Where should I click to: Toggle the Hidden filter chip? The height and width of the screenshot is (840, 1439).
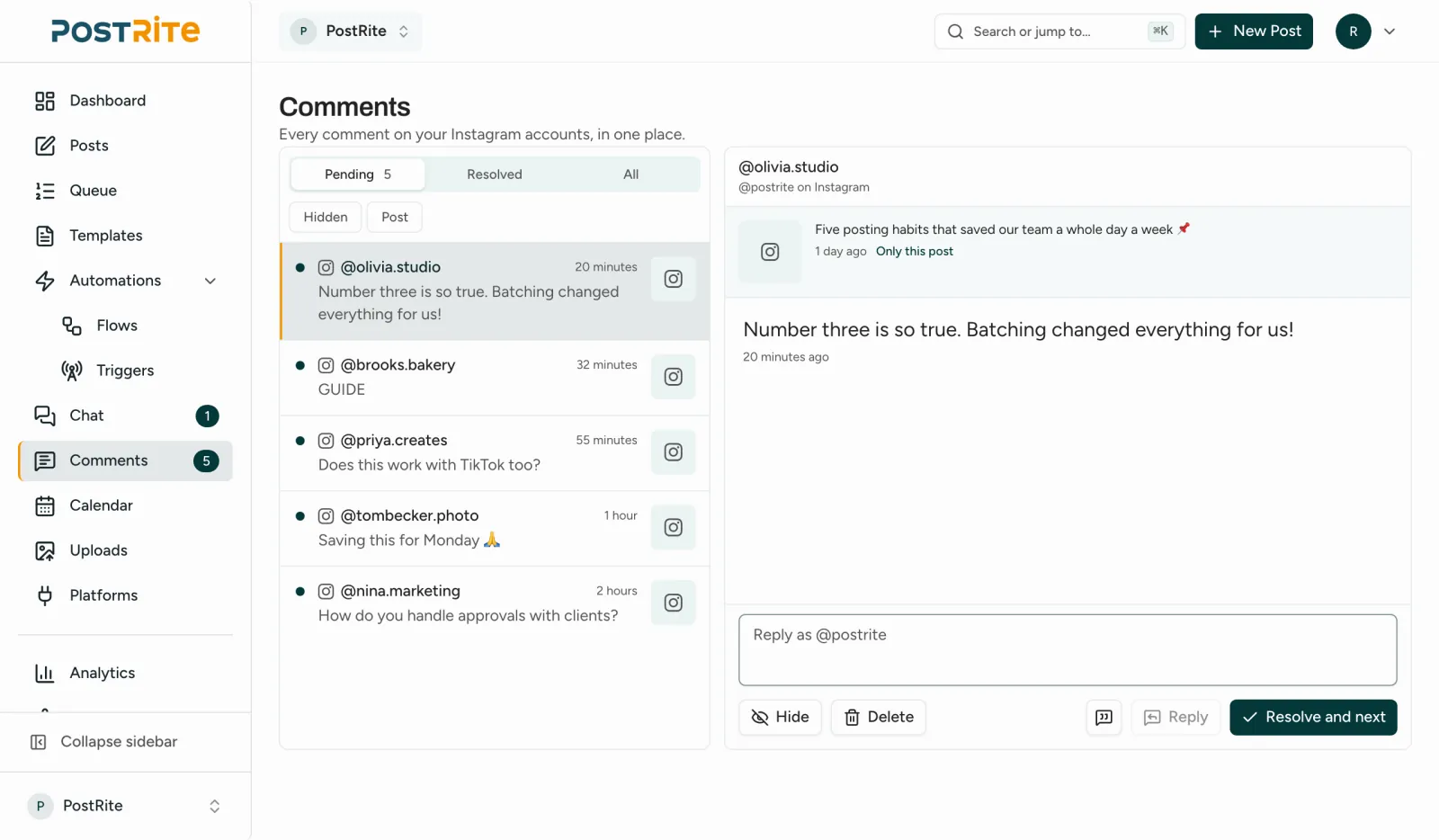tap(326, 217)
